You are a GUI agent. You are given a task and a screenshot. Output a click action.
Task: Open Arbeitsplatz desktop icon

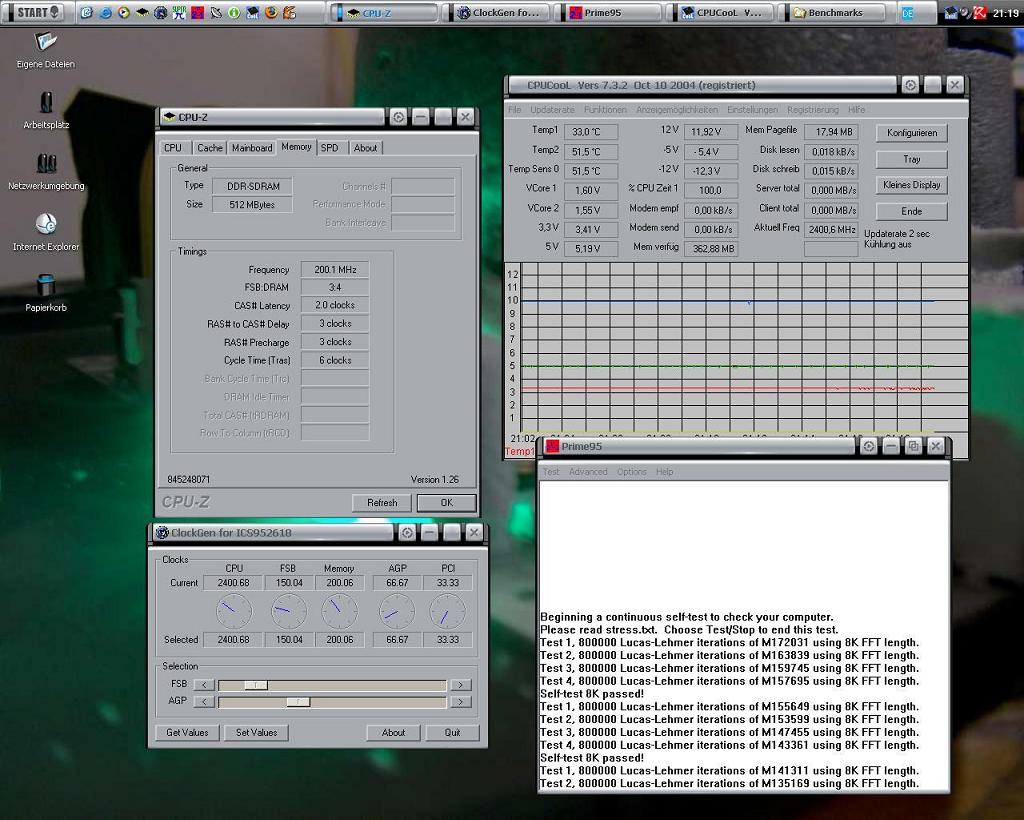point(46,110)
